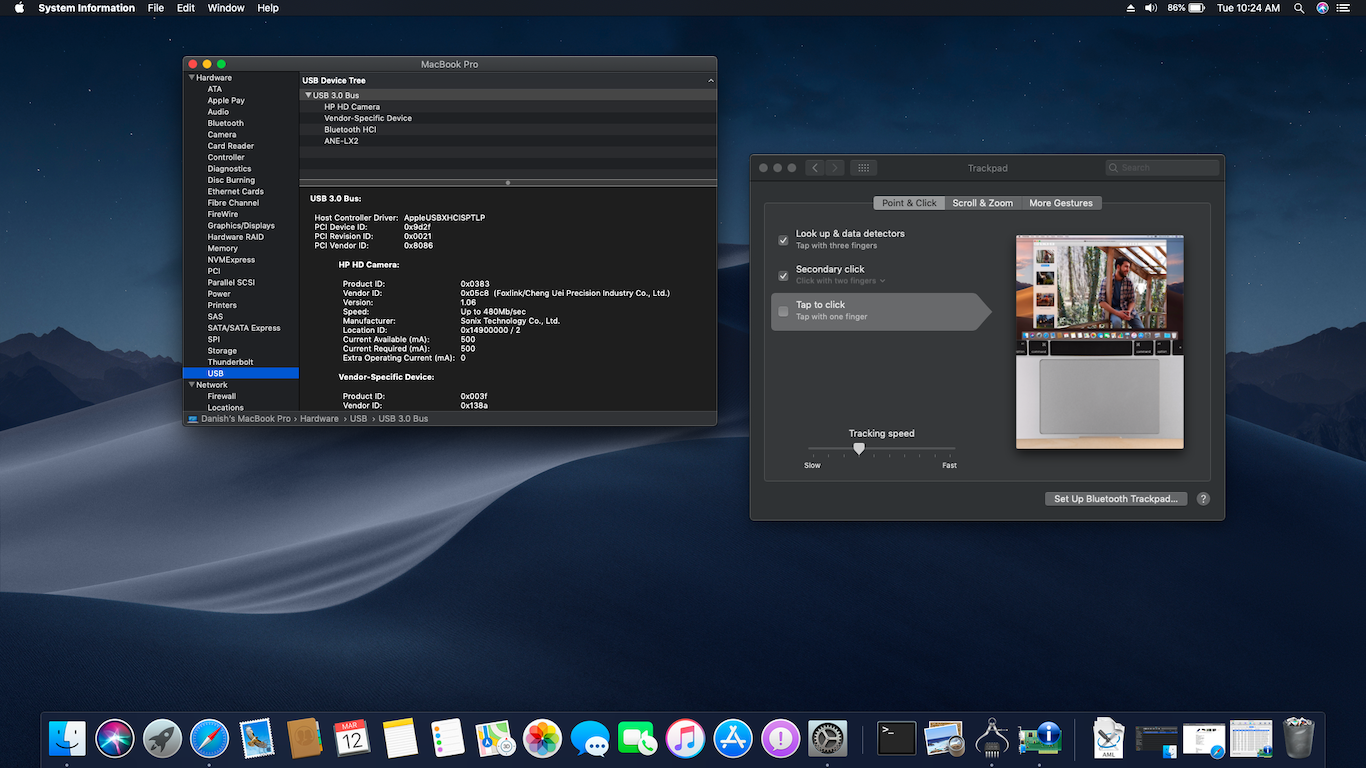Open the App Store dock icon
The width and height of the screenshot is (1366, 768).
pyautogui.click(x=733, y=739)
